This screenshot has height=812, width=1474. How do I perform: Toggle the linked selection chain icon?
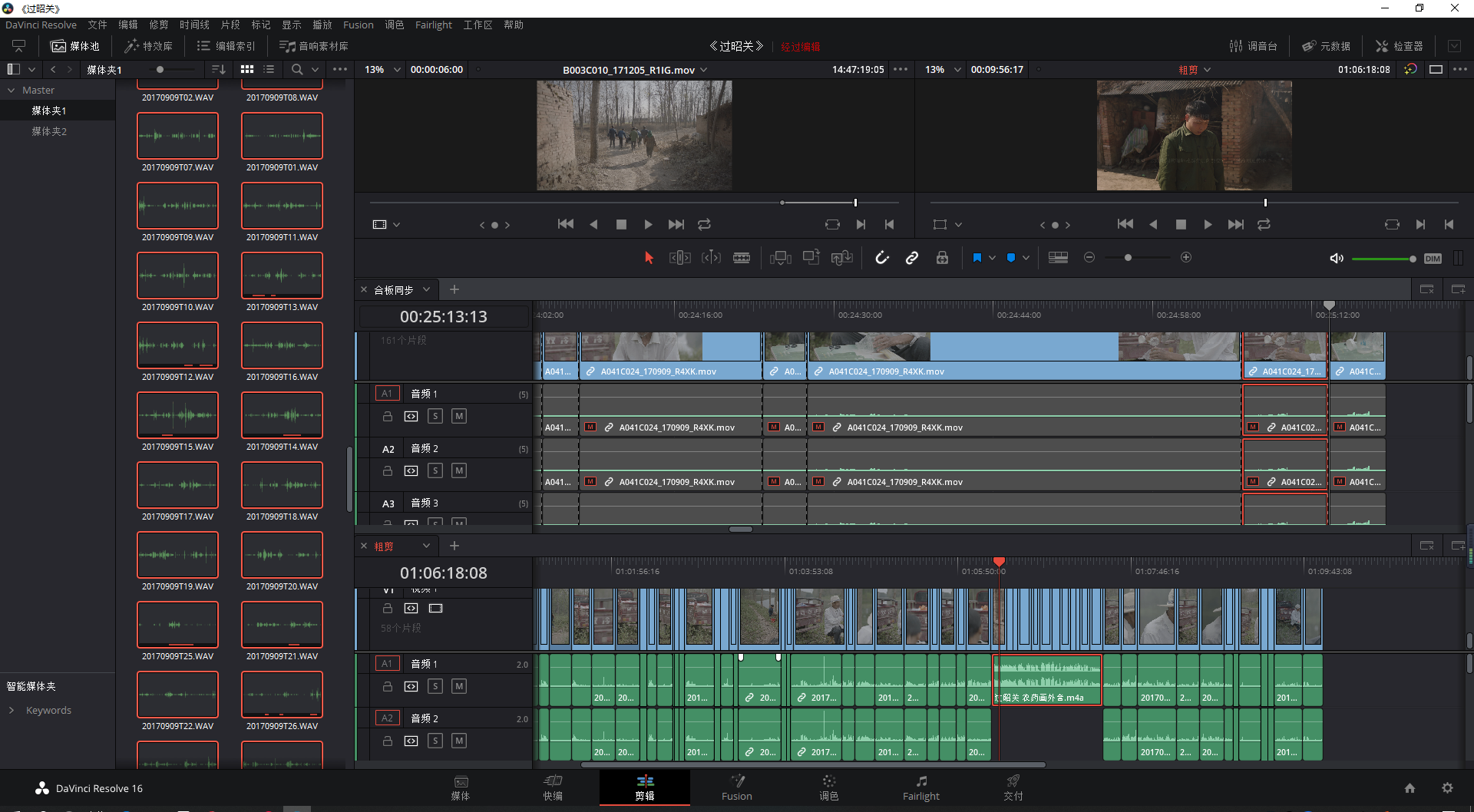click(912, 258)
